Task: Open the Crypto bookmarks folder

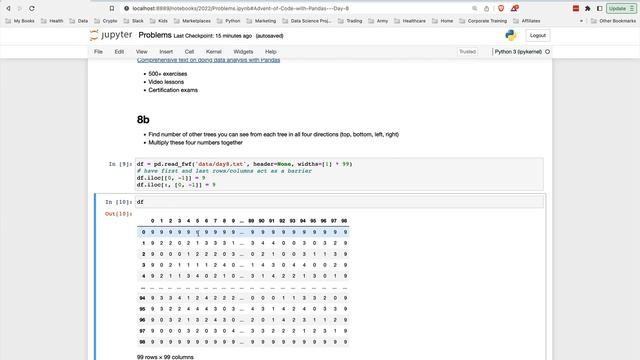Action: click(106, 21)
